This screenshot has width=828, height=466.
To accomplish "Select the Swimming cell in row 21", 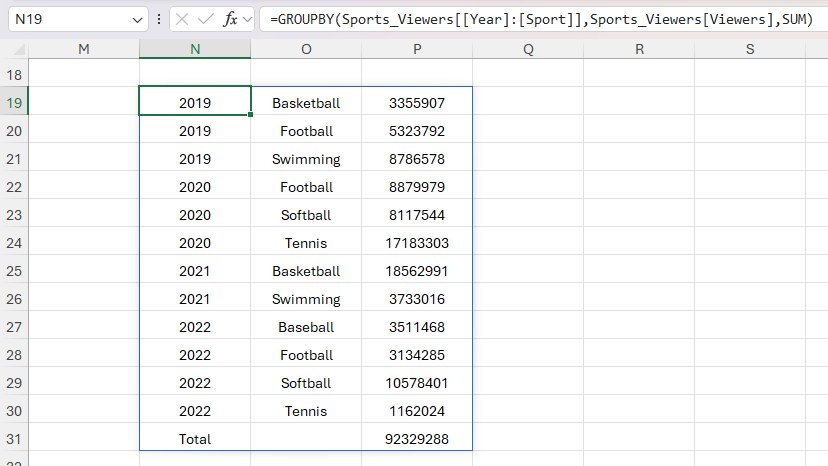I will point(306,159).
